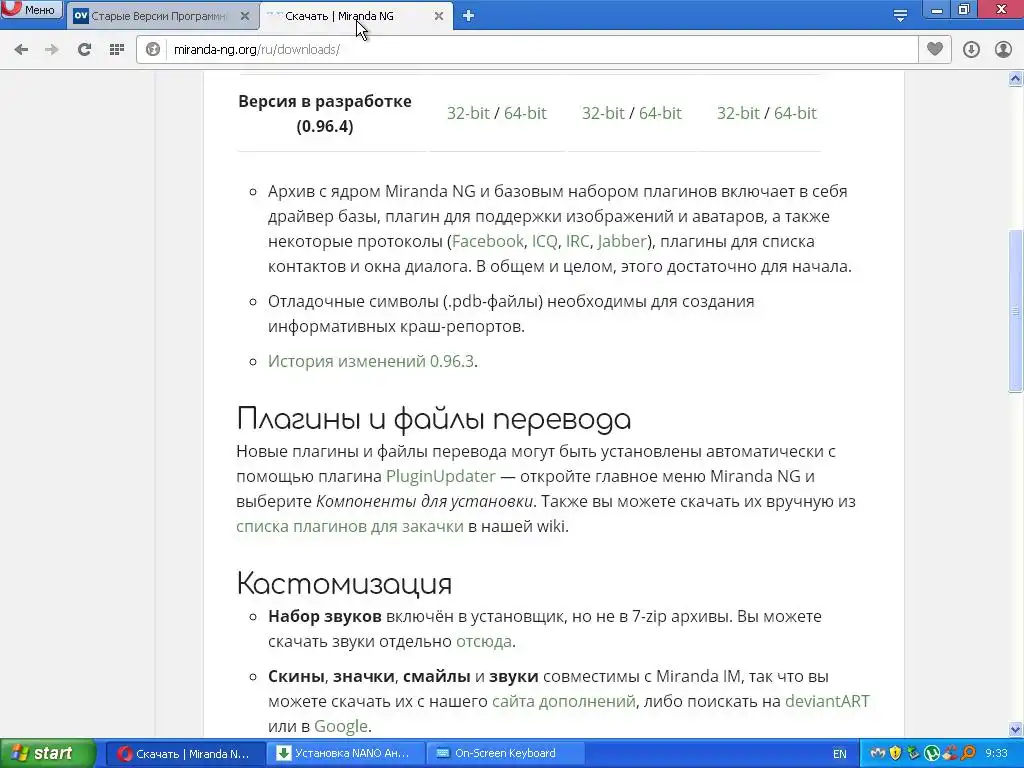Click the scrollbar up arrow

[x=1016, y=78]
